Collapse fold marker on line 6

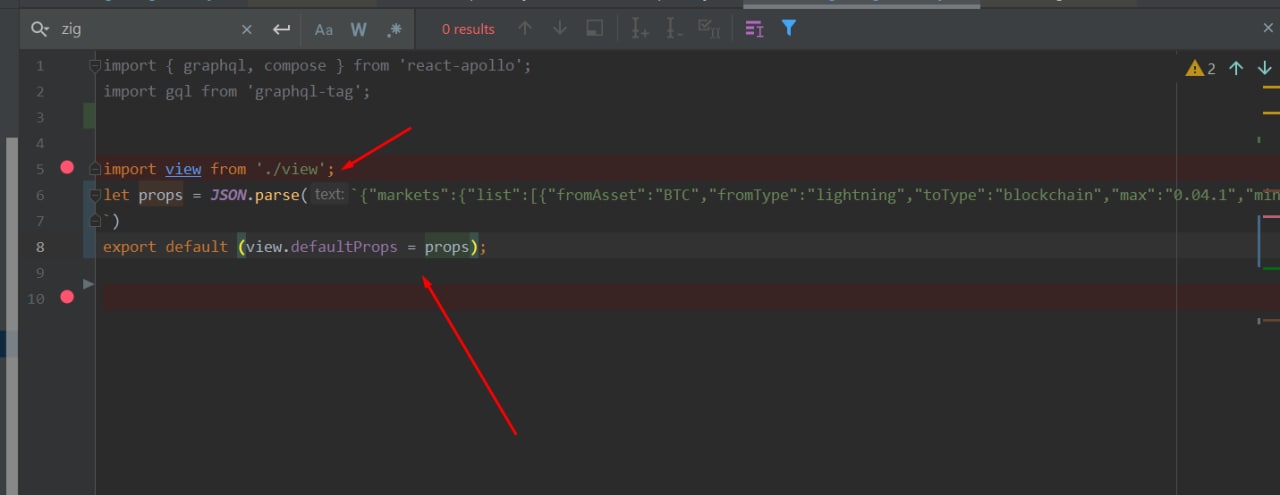(x=94, y=194)
